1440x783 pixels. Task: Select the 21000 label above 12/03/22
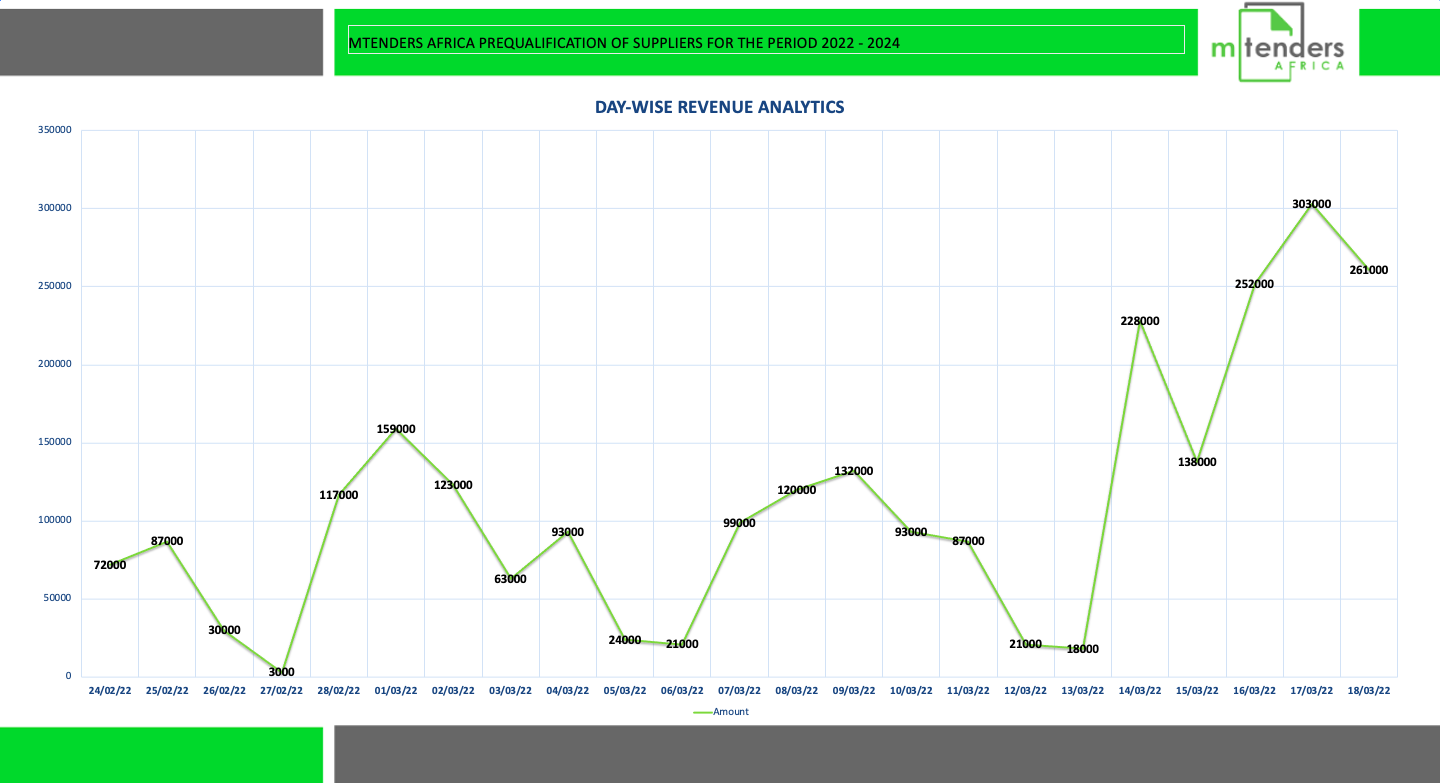(1026, 644)
